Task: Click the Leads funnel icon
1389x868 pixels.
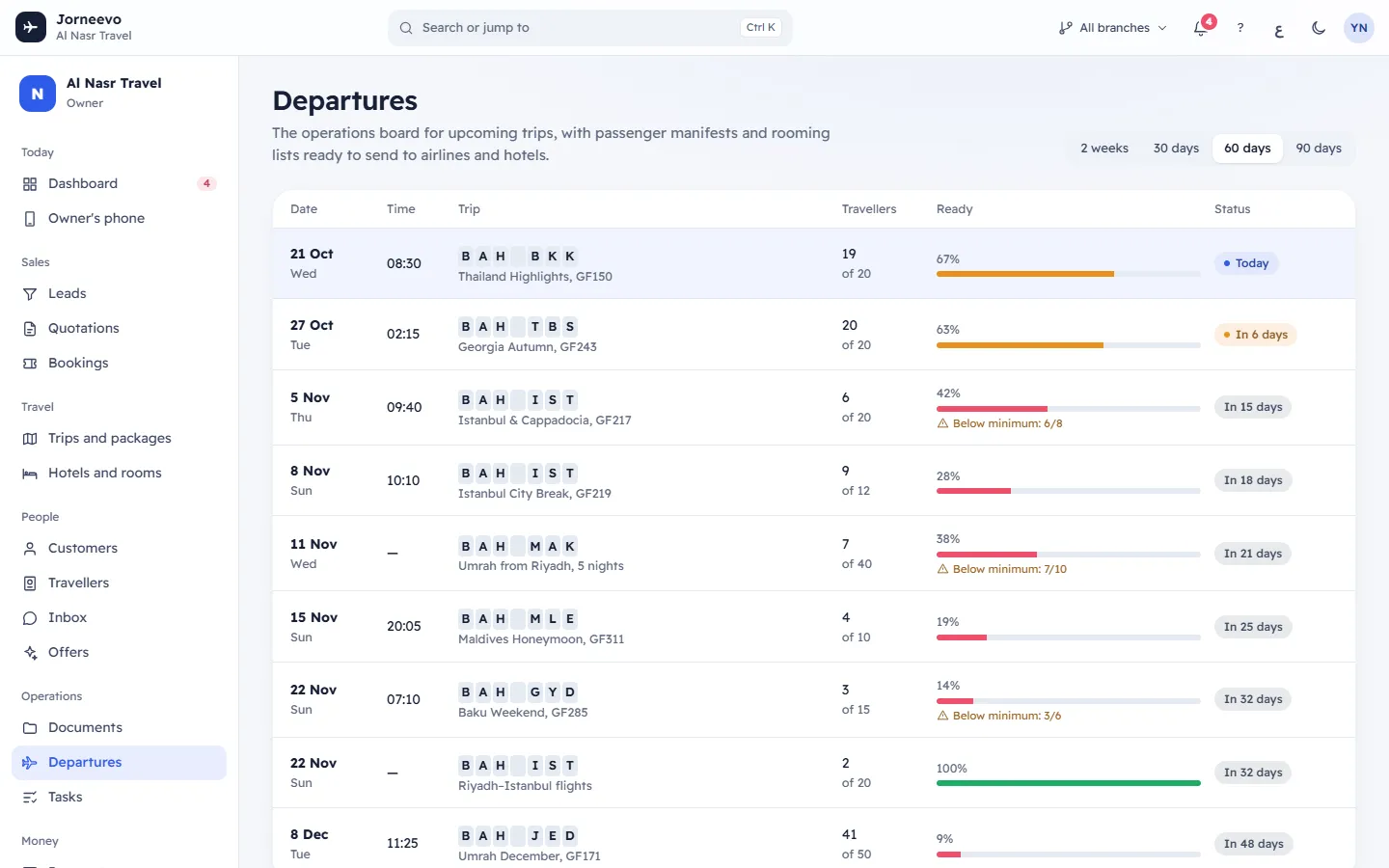Action: pyautogui.click(x=30, y=294)
